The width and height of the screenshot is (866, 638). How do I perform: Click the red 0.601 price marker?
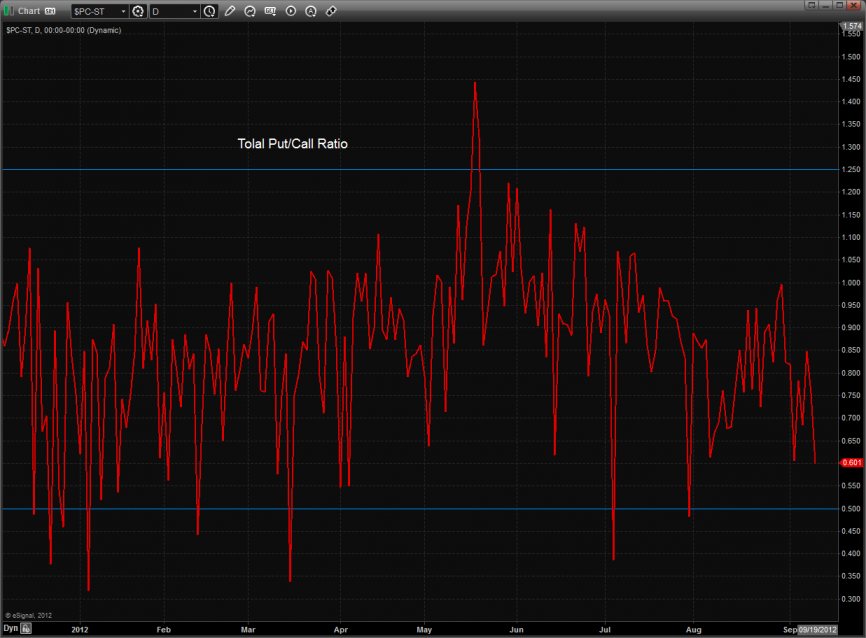tap(851, 462)
